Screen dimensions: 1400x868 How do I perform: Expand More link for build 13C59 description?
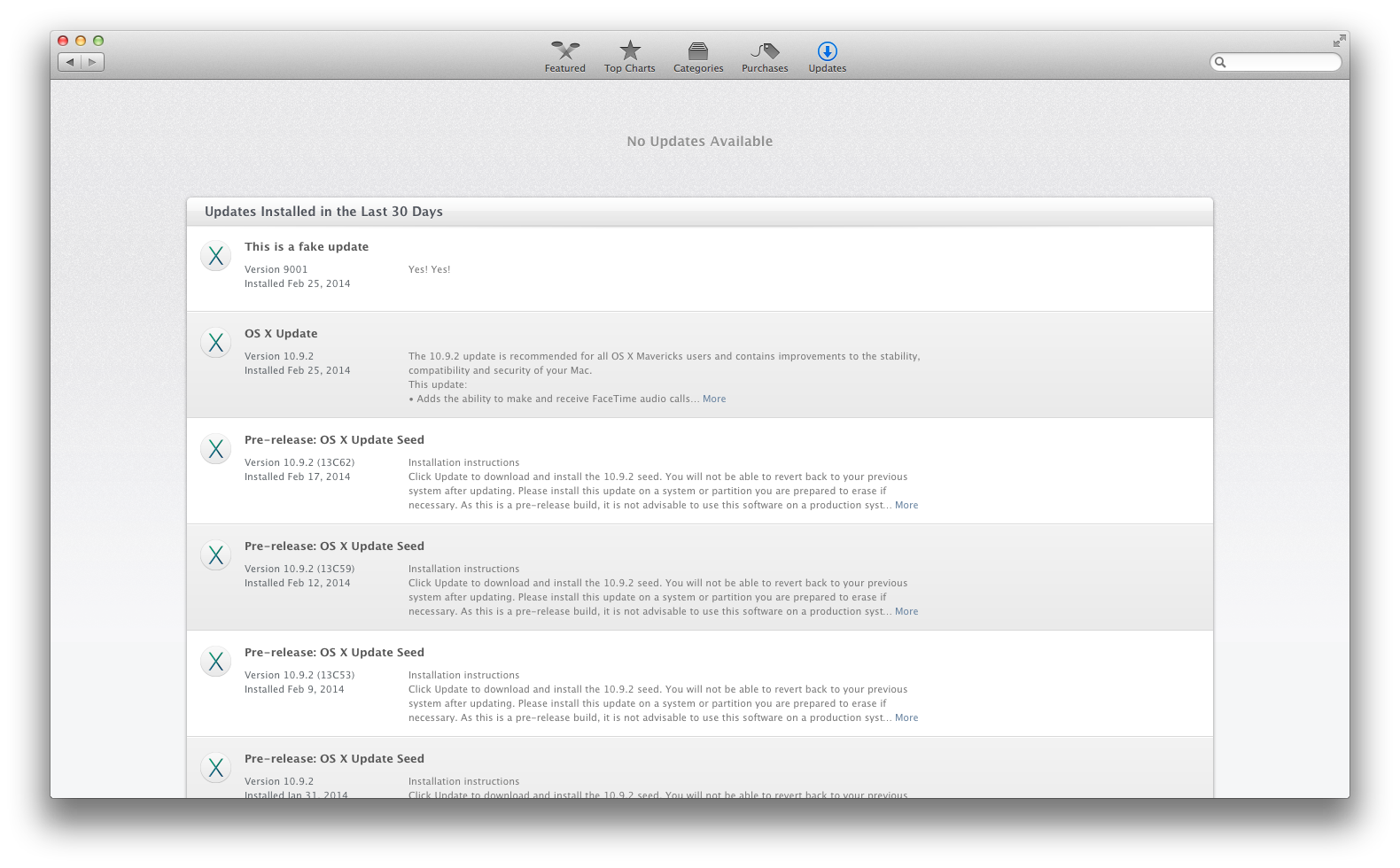906,611
